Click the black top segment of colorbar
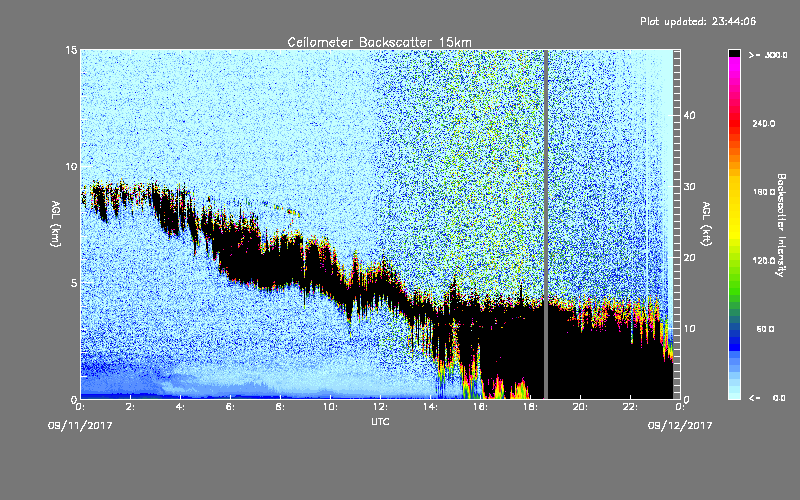The height and width of the screenshot is (500, 800). click(x=734, y=53)
